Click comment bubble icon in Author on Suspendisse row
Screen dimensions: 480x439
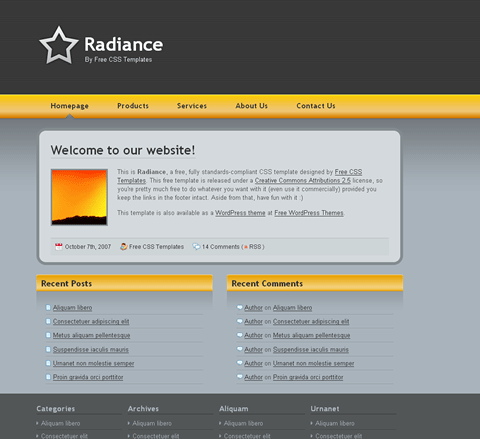tap(239, 349)
